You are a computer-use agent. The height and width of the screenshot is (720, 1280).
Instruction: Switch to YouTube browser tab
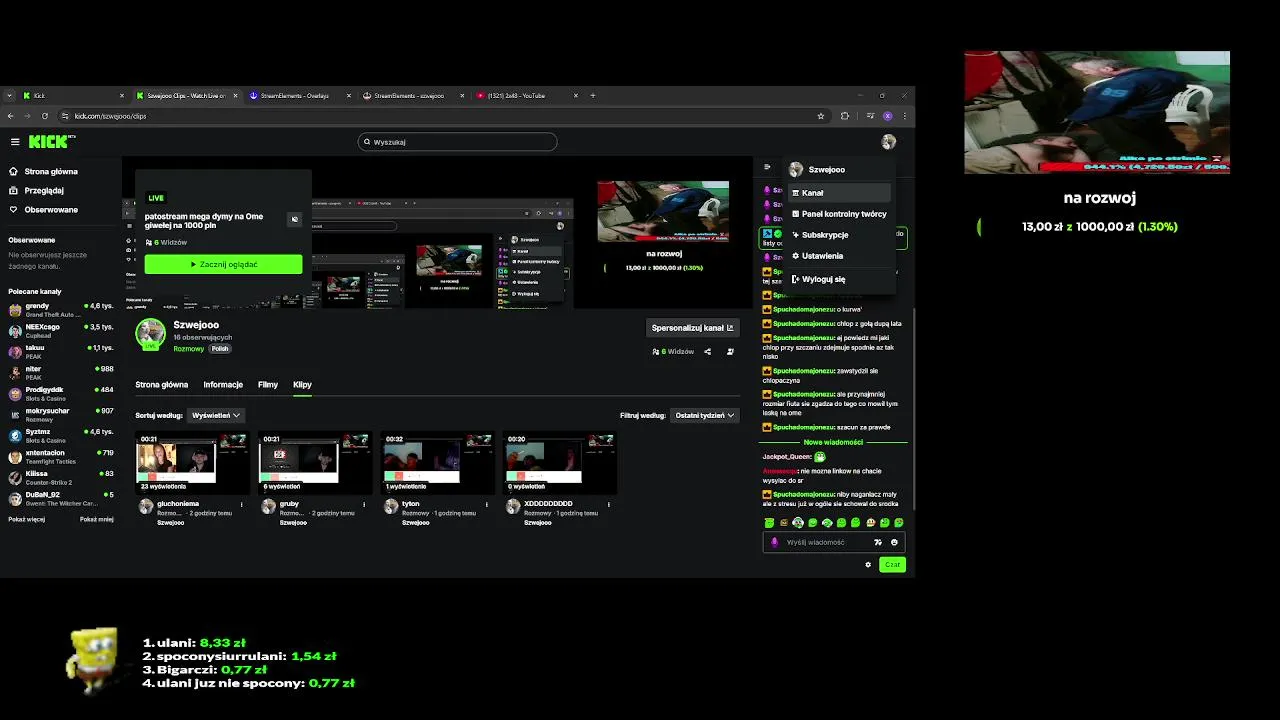click(525, 96)
